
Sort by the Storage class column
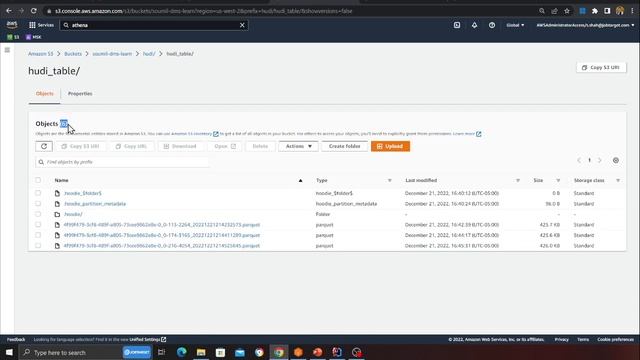point(618,180)
